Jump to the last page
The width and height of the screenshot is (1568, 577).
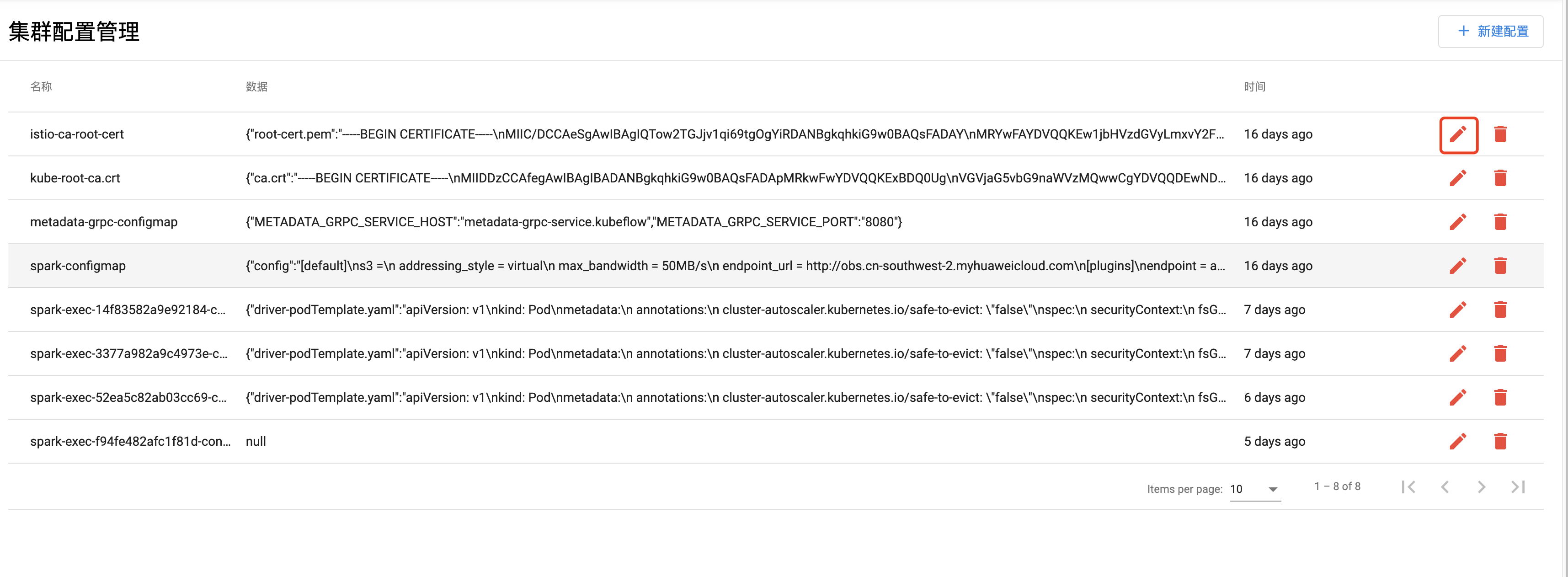(1517, 487)
